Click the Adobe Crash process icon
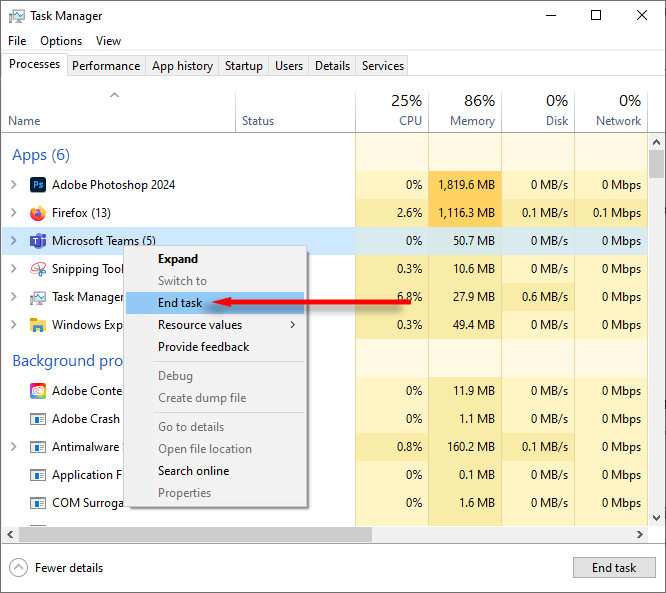The width and height of the screenshot is (666, 593). (x=38, y=419)
